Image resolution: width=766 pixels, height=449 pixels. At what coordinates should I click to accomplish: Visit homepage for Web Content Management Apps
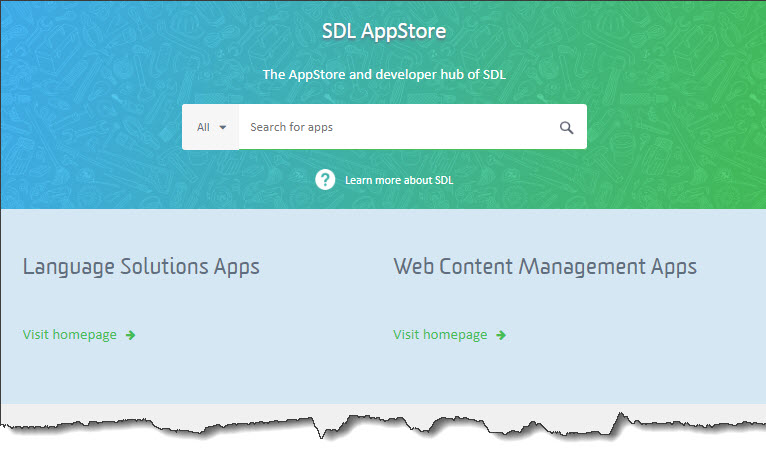(440, 335)
